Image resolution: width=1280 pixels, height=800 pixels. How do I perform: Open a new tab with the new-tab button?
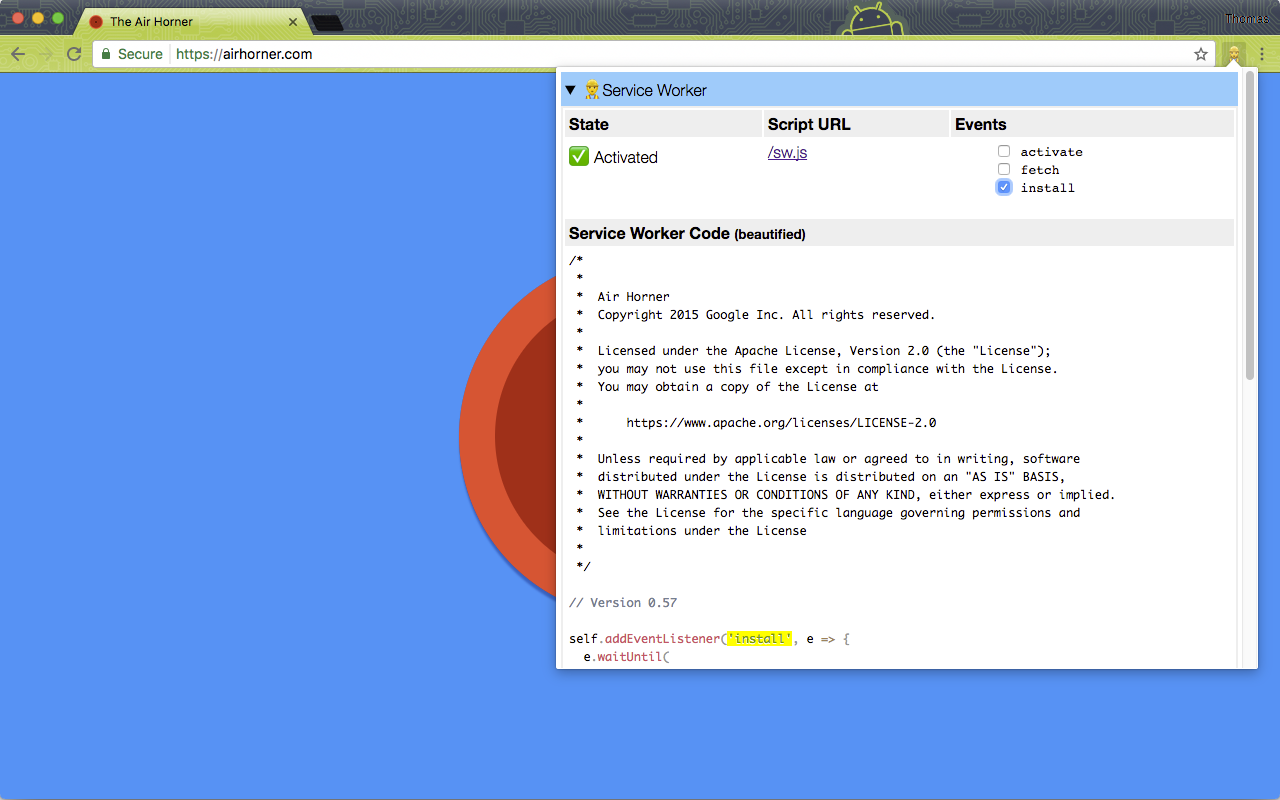(x=327, y=22)
